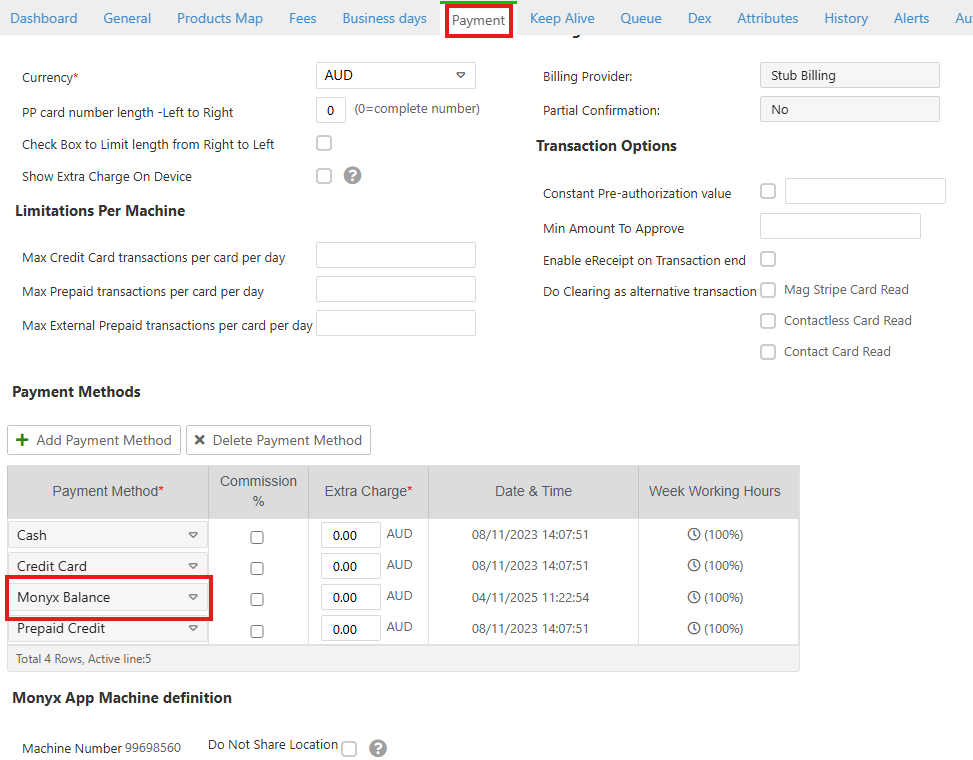The image size is (973, 760).
Task: Open help icon beside Do Not Share Location
Action: pos(378,748)
